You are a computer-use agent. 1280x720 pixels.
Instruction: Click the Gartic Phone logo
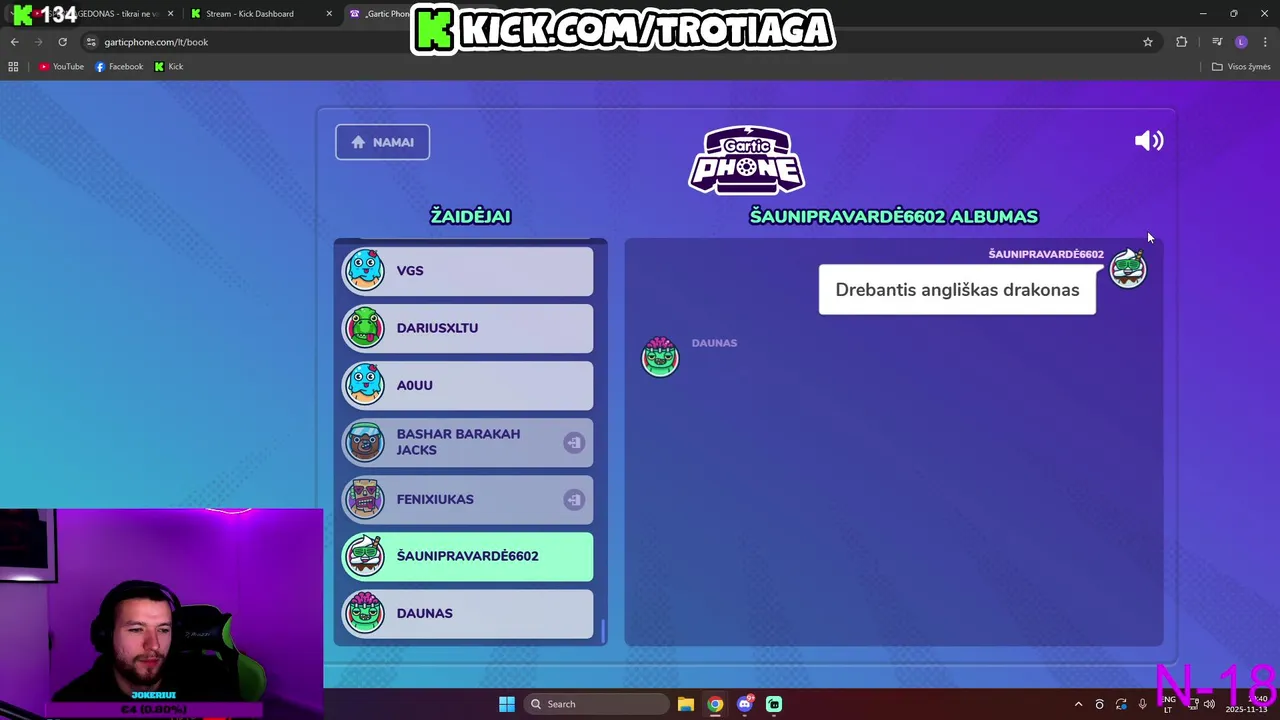click(746, 160)
